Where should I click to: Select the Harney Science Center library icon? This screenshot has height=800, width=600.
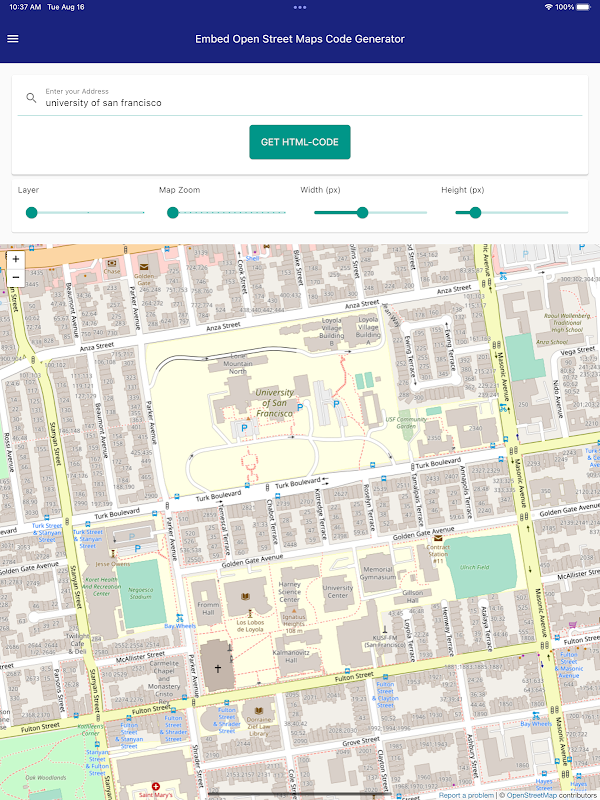coord(245,596)
